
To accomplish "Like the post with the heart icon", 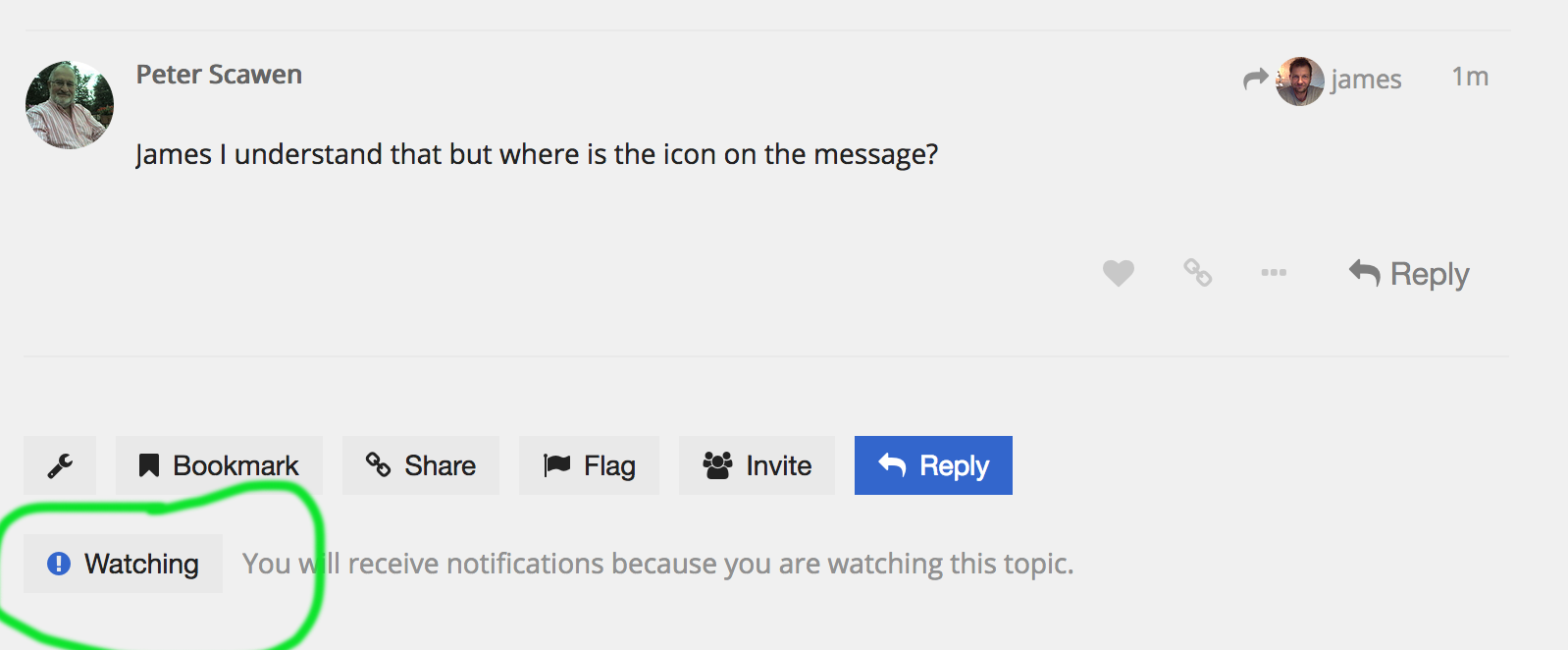I will (x=1118, y=273).
